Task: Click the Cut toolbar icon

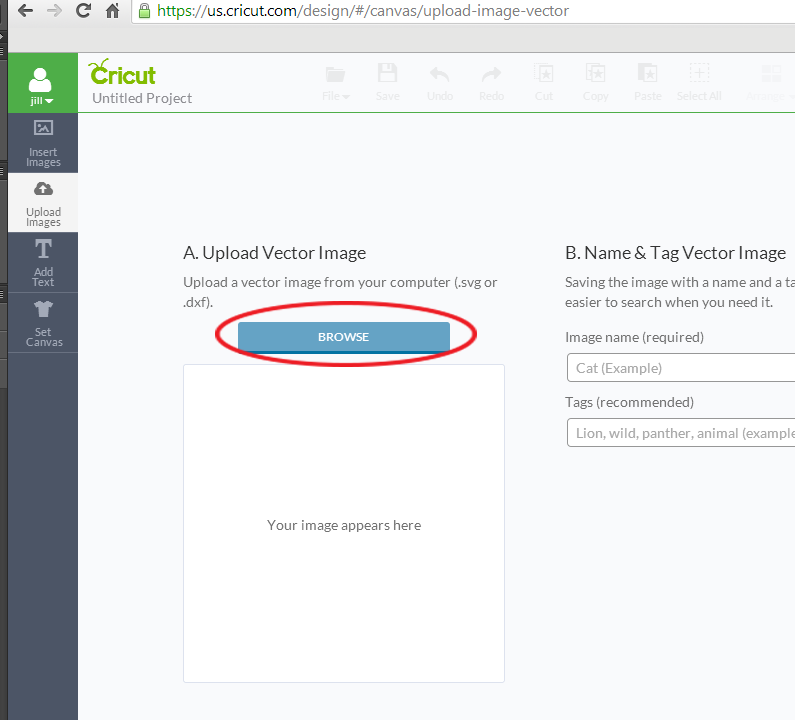Action: click(543, 82)
